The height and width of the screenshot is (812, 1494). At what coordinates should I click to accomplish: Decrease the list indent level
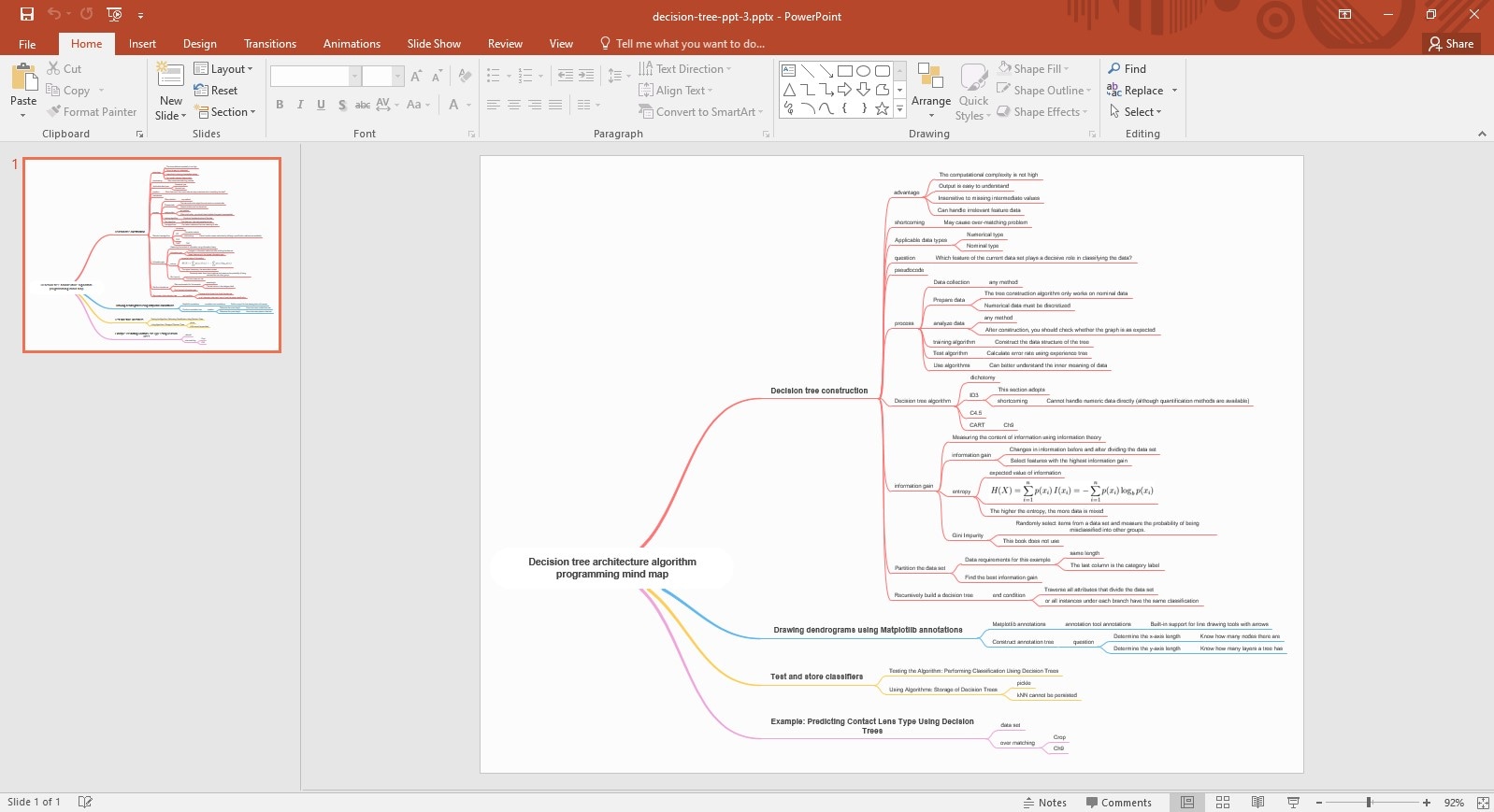click(x=565, y=76)
